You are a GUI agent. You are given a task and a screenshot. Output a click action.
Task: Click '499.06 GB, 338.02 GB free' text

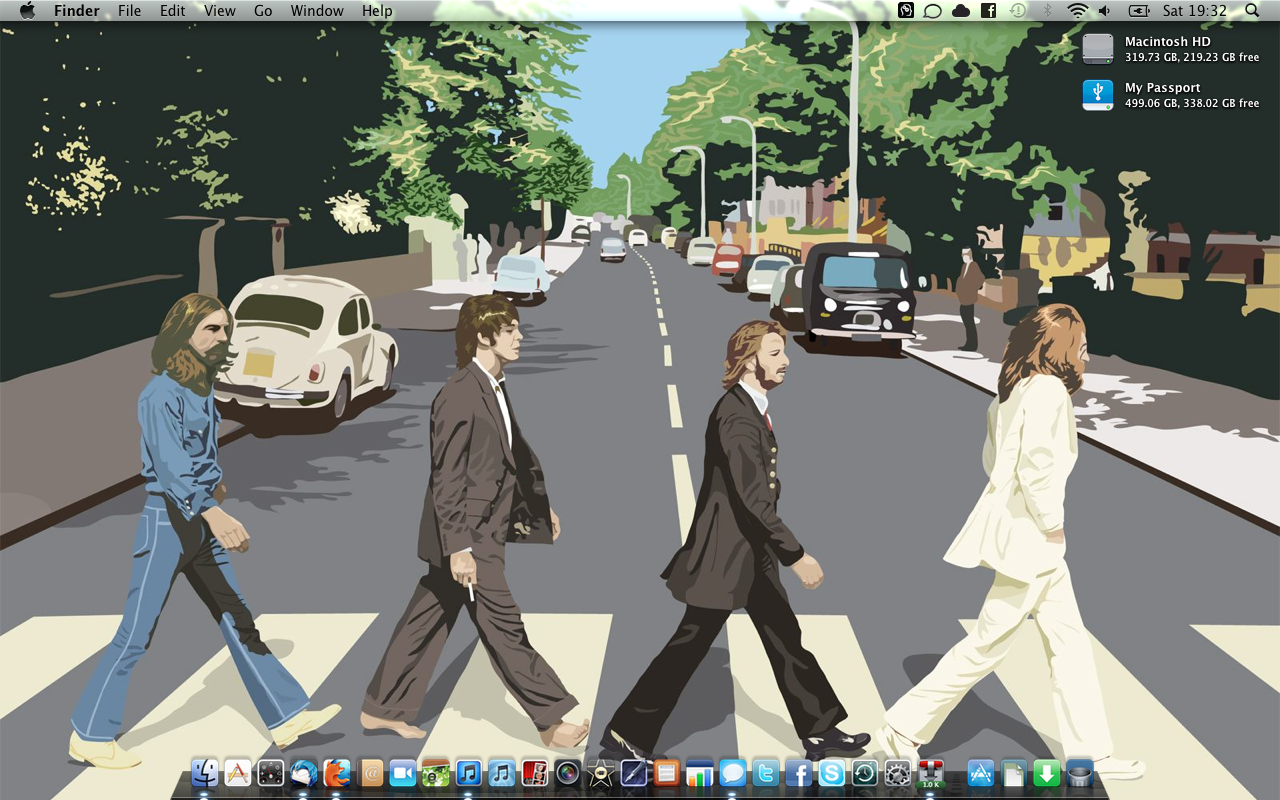pyautogui.click(x=1192, y=103)
